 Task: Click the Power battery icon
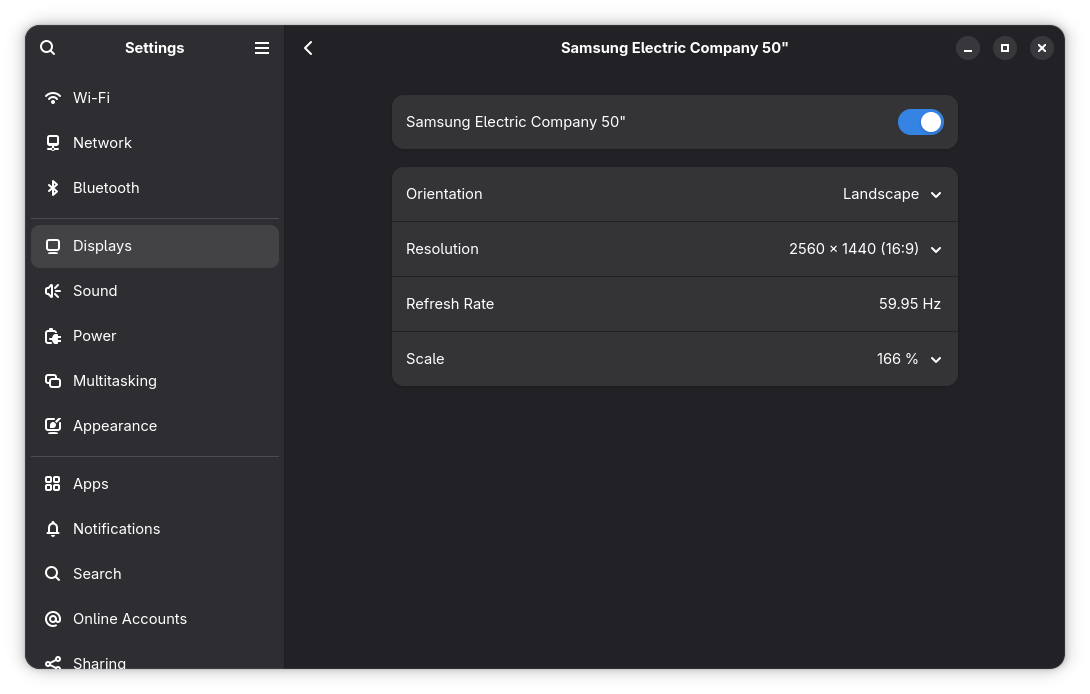[53, 336]
